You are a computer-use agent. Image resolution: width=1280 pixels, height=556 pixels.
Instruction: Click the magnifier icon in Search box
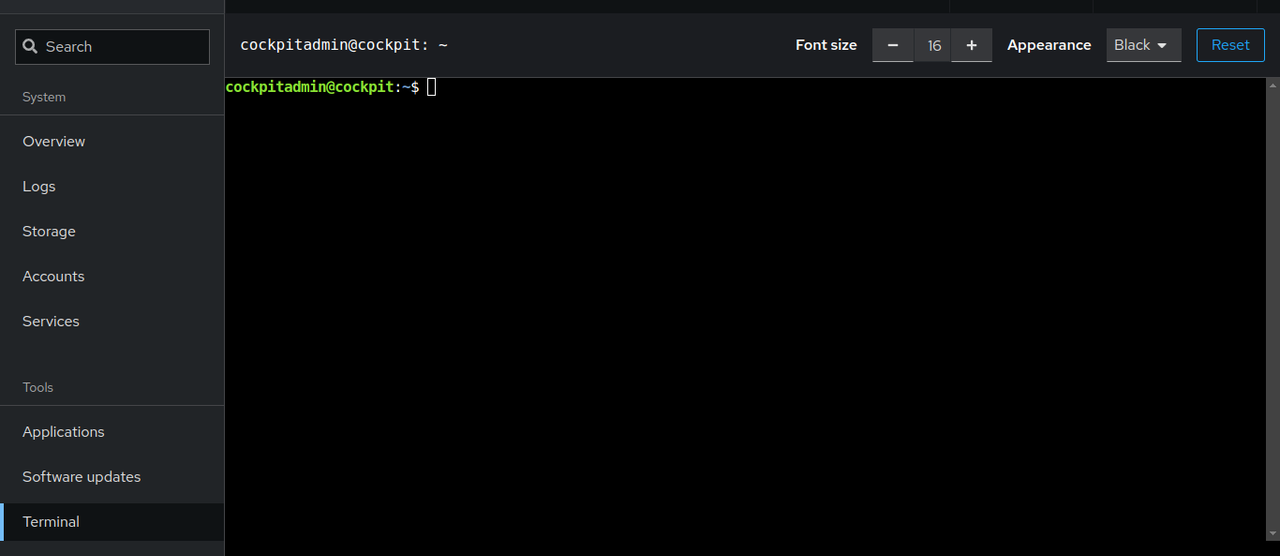pyautogui.click(x=30, y=47)
